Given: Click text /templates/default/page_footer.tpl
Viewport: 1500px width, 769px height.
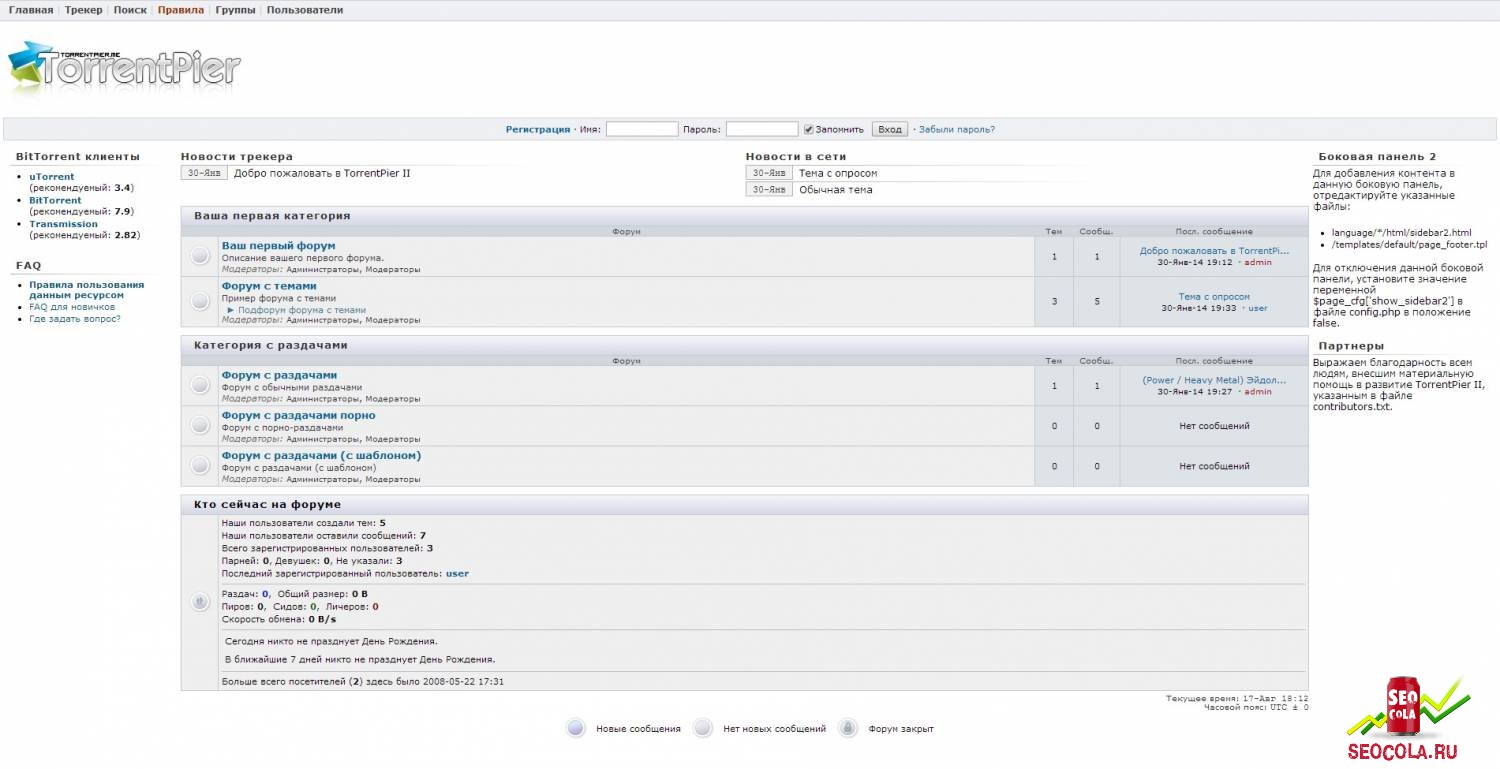Looking at the screenshot, I should (x=1409, y=244).
